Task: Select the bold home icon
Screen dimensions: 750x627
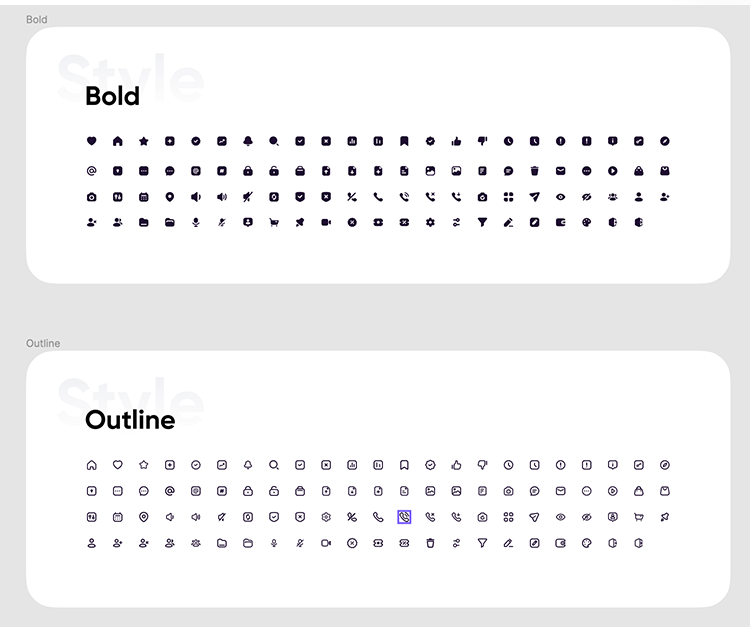Action: click(x=117, y=141)
